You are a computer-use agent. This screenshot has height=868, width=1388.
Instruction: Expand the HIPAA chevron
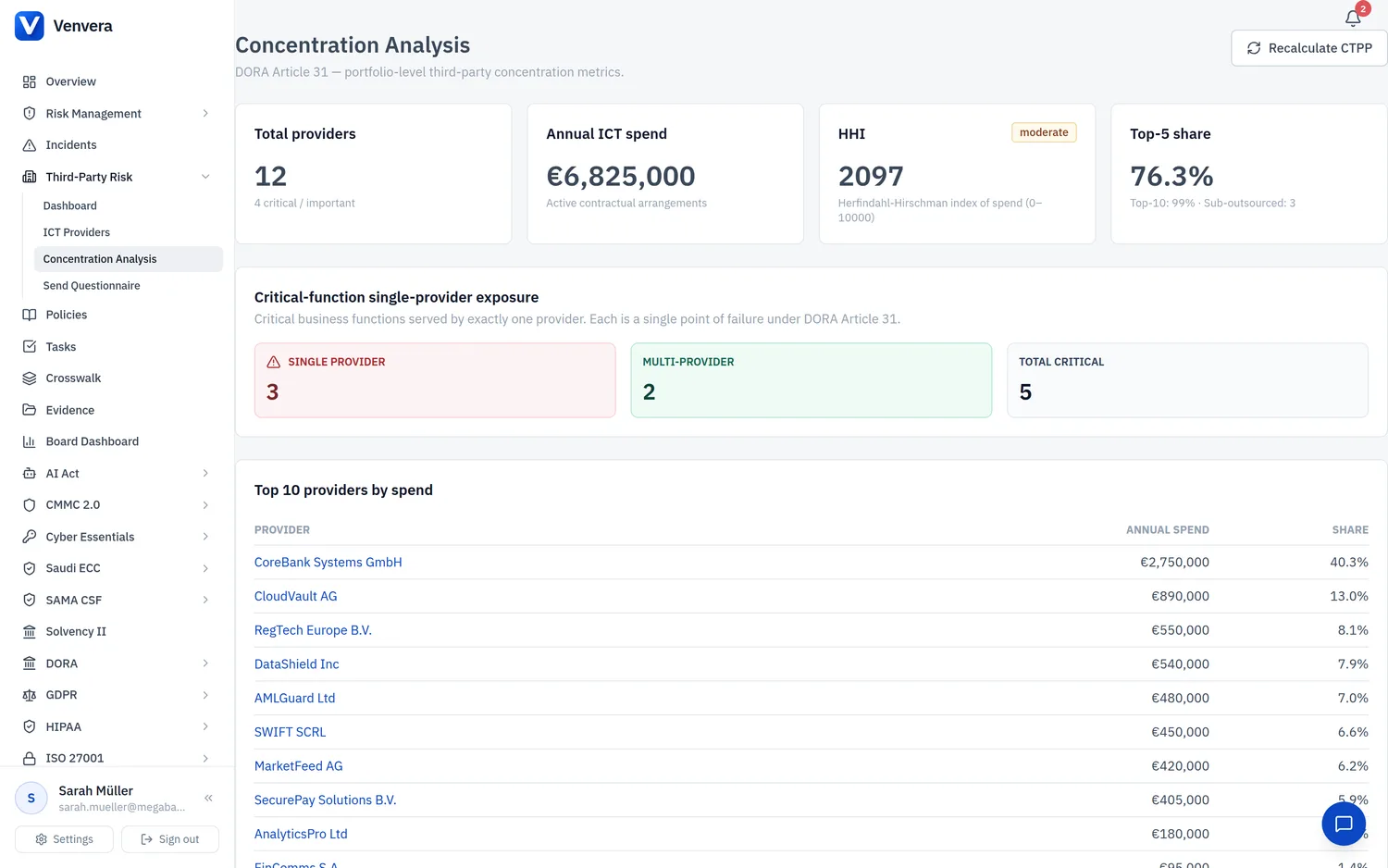[205, 726]
